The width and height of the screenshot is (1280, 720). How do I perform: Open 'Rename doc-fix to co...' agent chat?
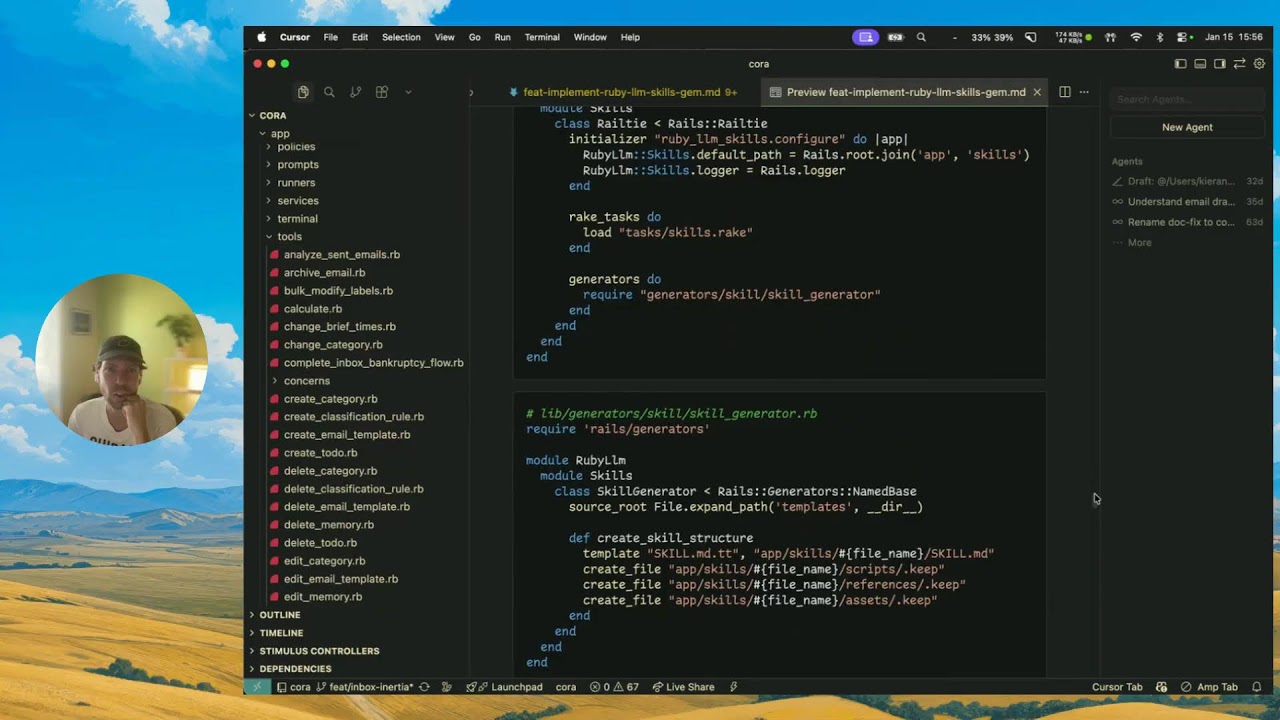tap(1187, 222)
